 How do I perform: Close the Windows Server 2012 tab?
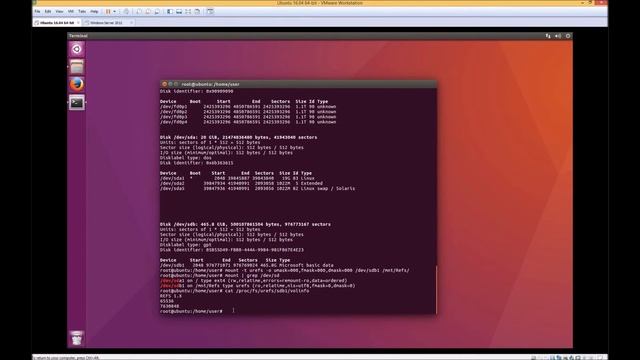tap(131, 23)
